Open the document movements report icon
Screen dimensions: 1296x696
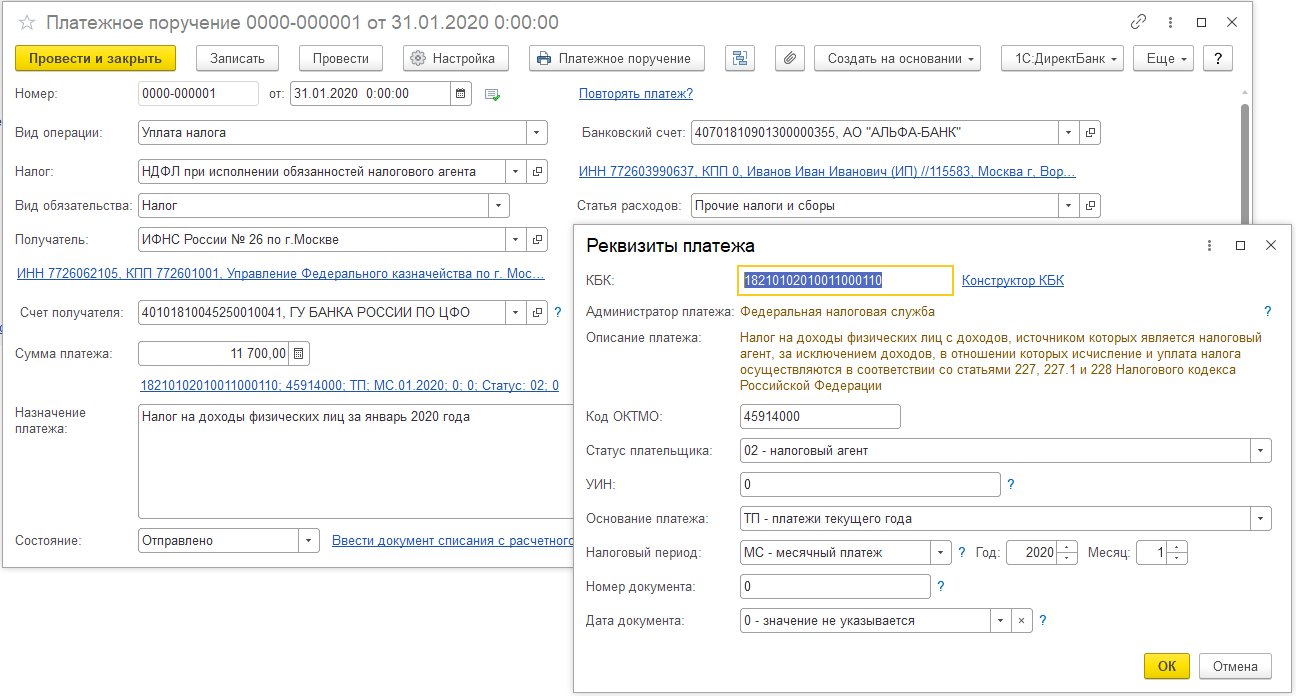pos(740,59)
